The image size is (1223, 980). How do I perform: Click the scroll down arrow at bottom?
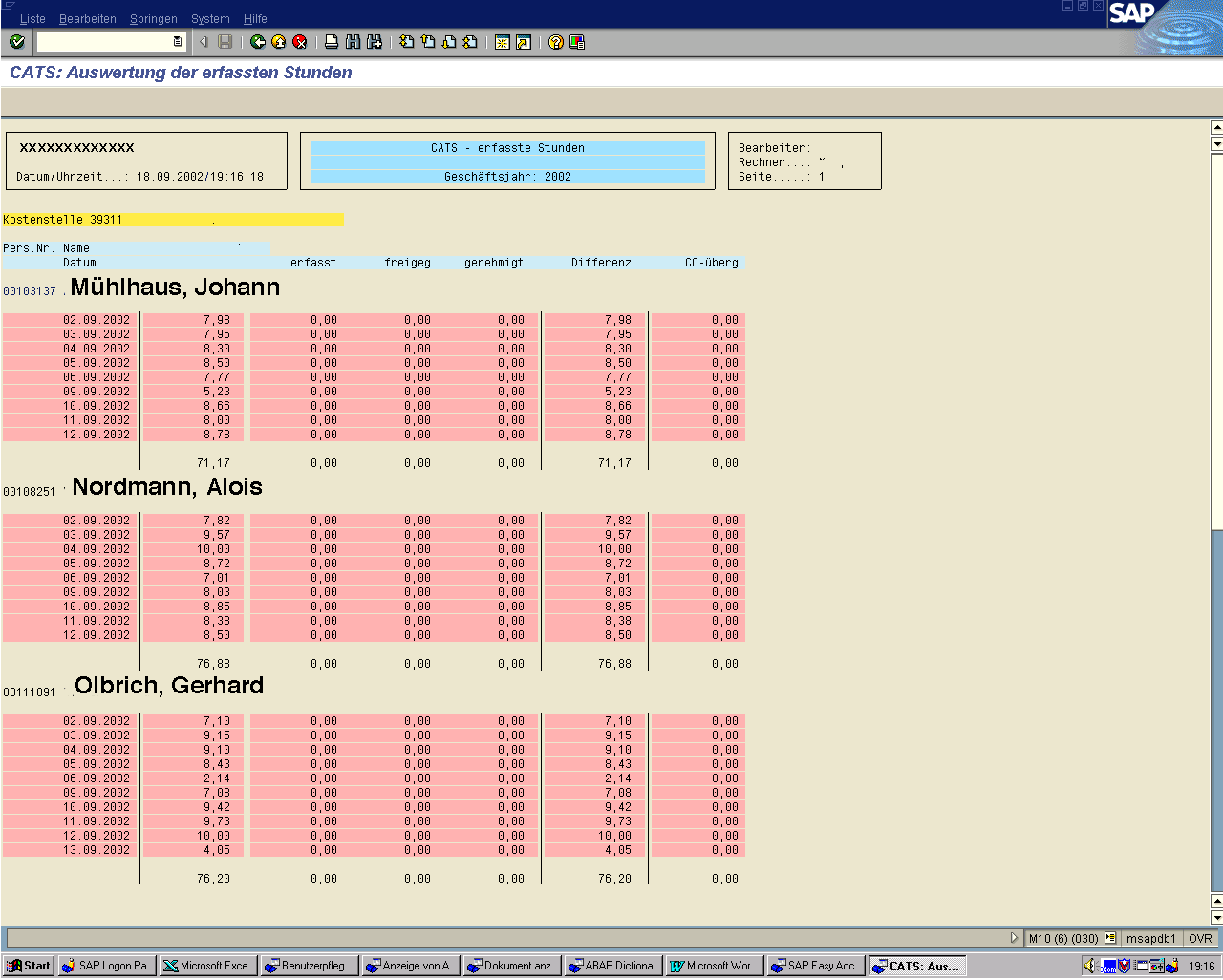click(1216, 916)
